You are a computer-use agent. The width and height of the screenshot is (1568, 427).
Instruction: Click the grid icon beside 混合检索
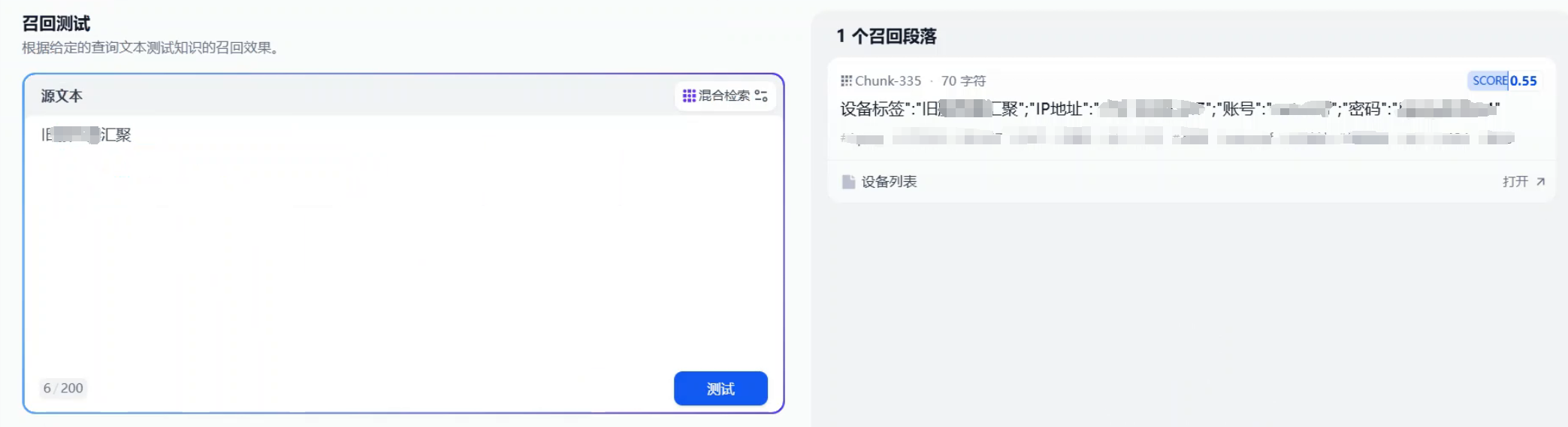click(x=688, y=95)
